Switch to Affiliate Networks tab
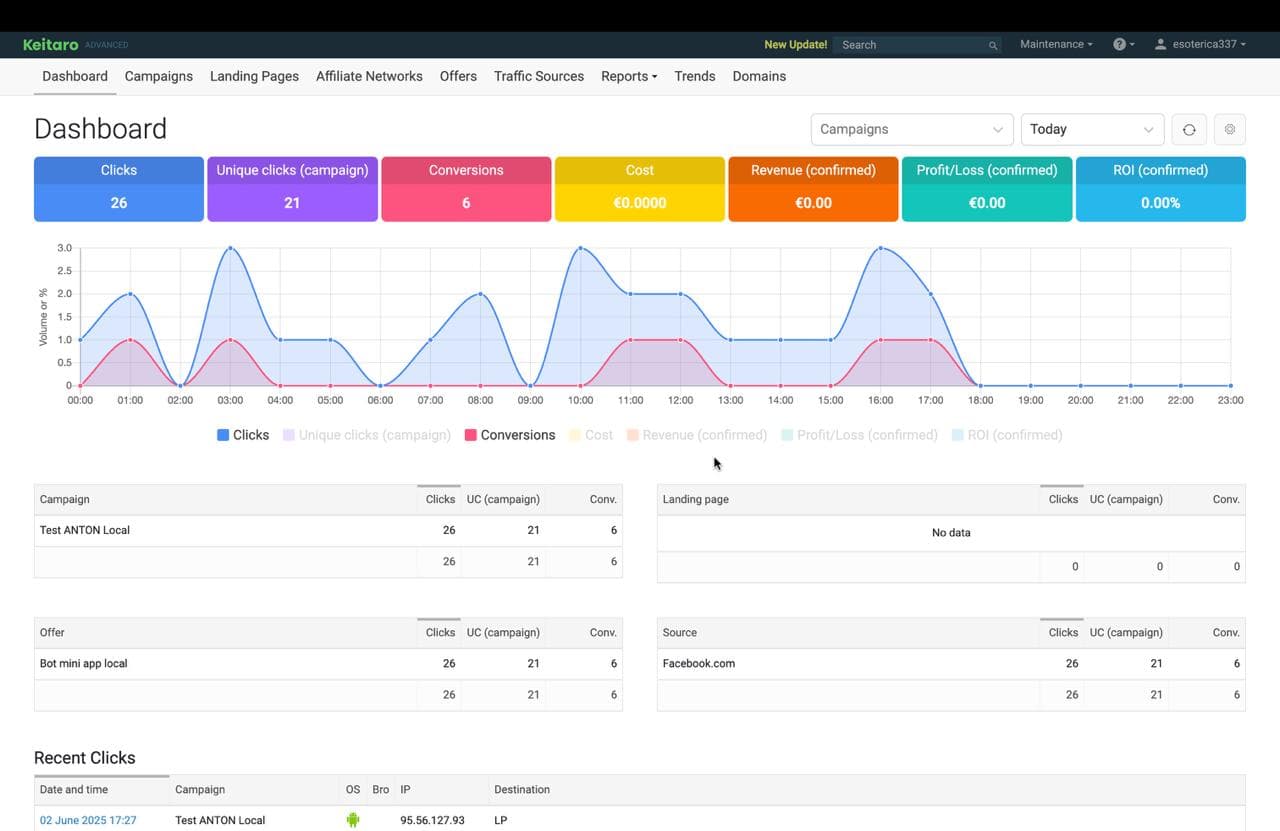Viewport: 1280px width, 831px height. 369,76
